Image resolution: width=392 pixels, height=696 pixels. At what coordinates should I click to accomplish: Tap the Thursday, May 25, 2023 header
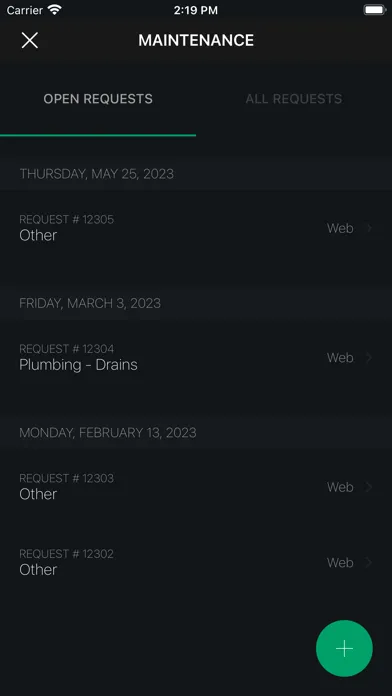tap(96, 174)
